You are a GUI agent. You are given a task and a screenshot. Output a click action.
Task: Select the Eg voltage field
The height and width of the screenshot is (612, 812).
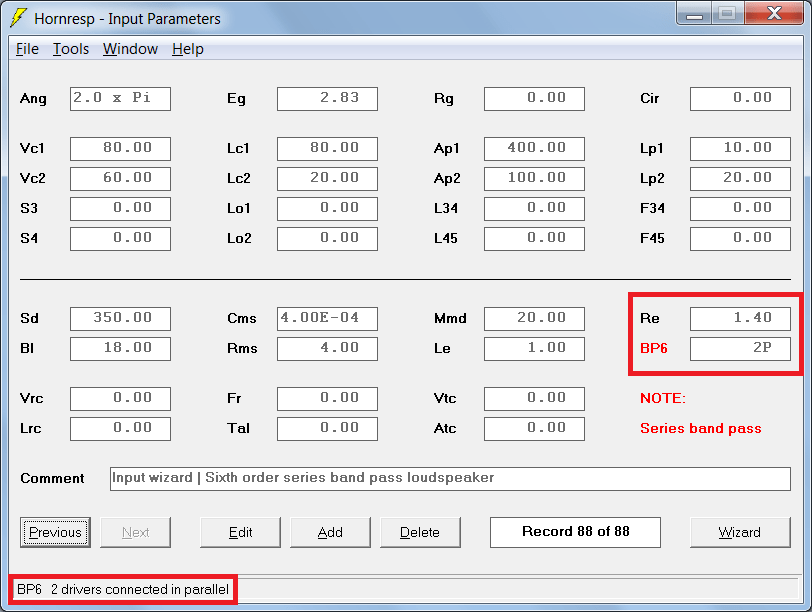pos(327,98)
